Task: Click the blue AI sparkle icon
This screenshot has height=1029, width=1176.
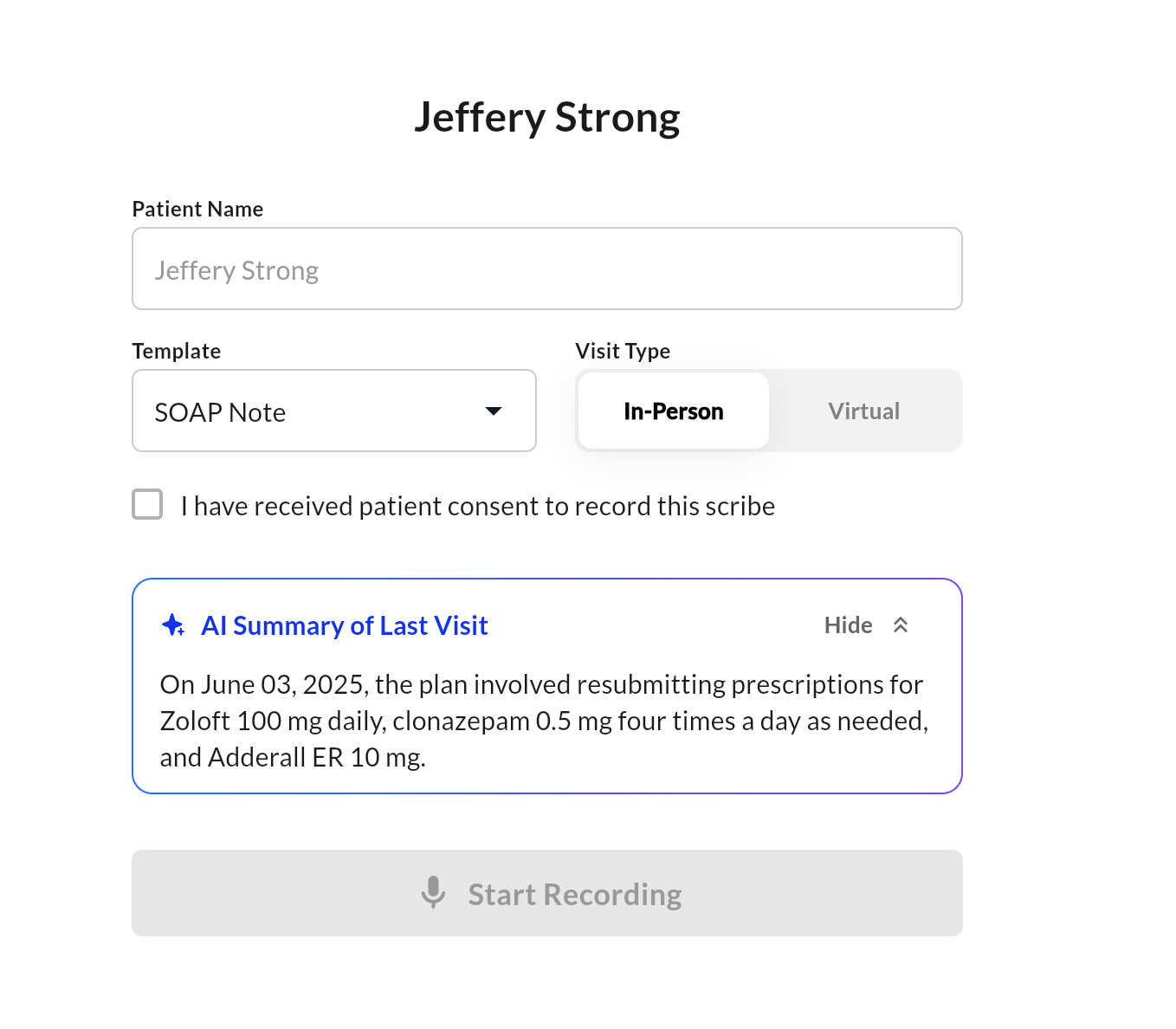Action: click(173, 625)
